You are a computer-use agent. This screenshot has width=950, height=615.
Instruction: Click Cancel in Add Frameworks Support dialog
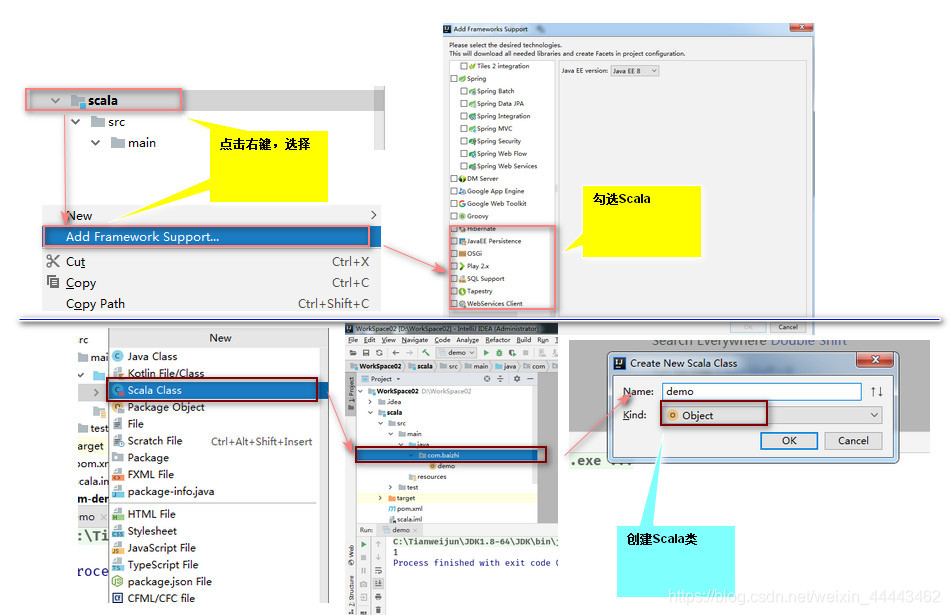pos(788,327)
